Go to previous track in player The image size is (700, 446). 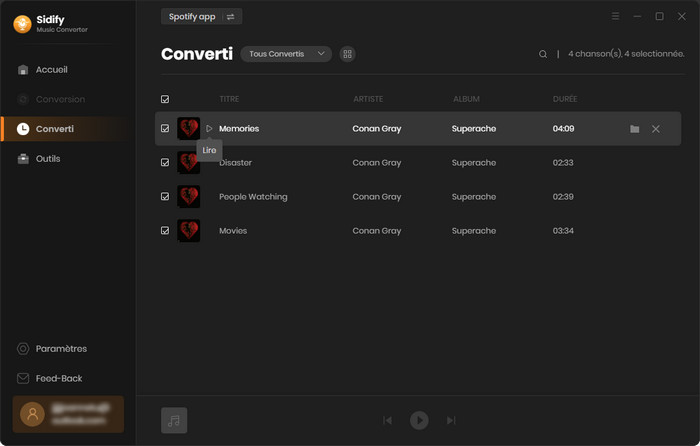[x=387, y=420]
